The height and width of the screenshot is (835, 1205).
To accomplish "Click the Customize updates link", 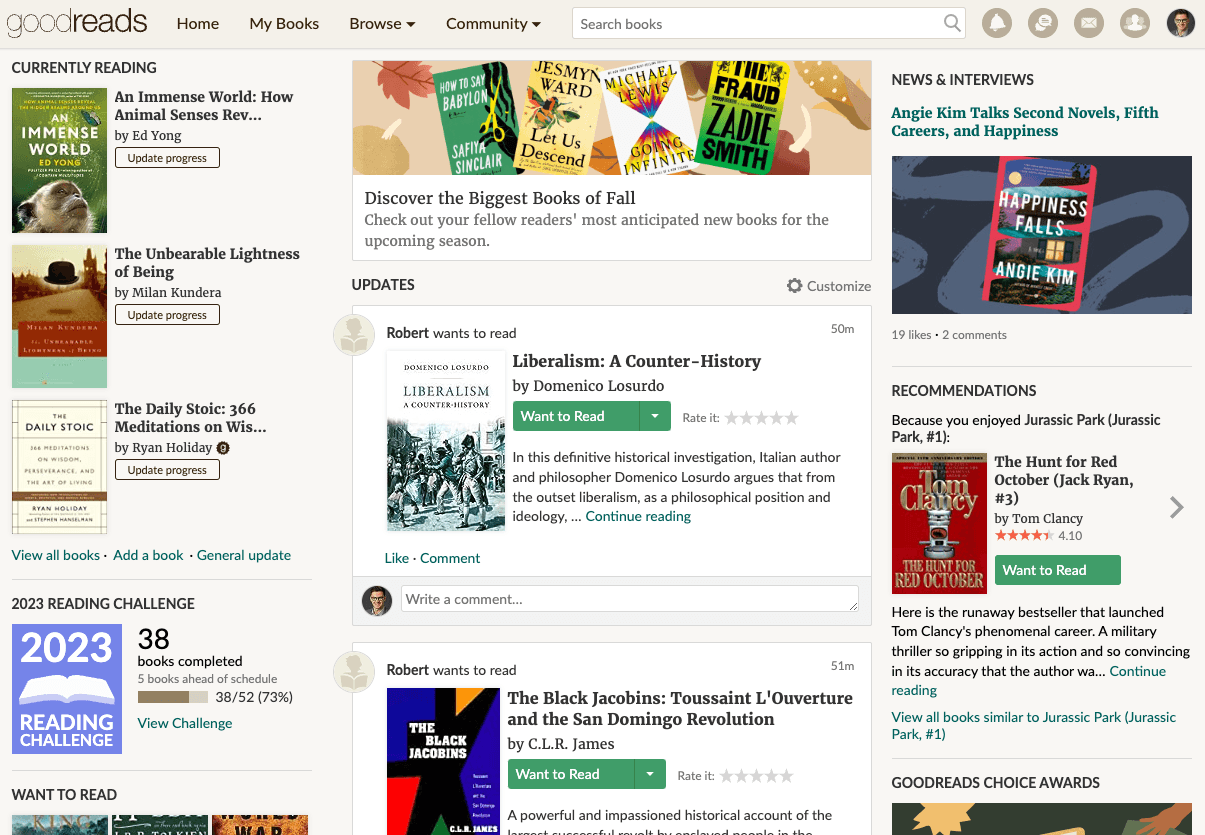I will tap(839, 286).
